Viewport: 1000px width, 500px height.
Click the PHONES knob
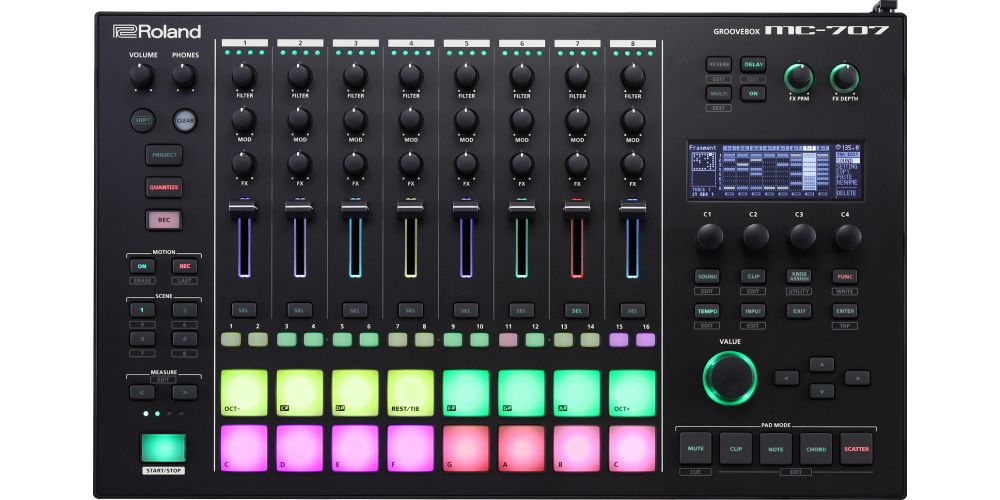pyautogui.click(x=184, y=77)
